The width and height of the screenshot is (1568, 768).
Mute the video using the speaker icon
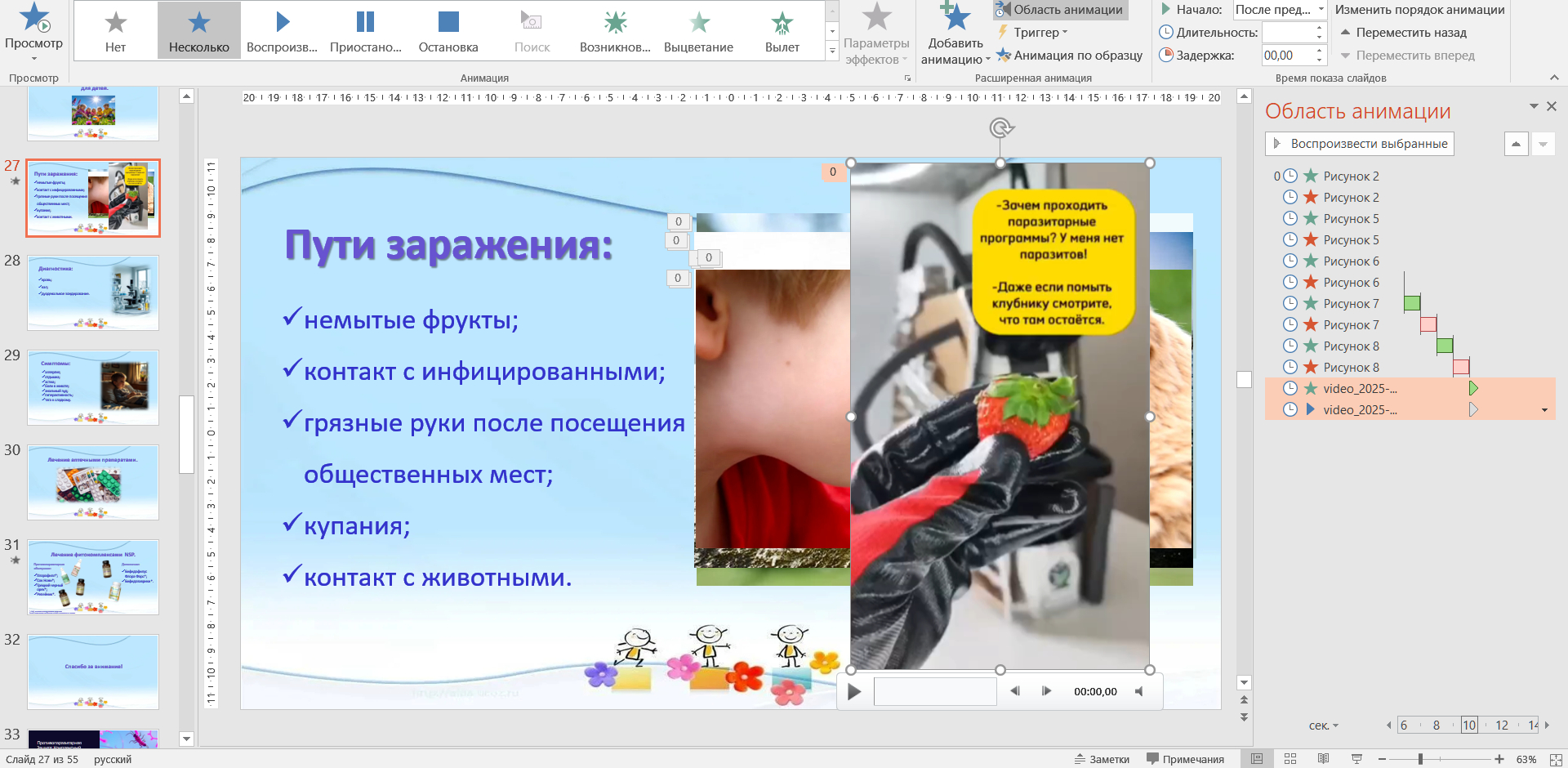click(x=1138, y=690)
